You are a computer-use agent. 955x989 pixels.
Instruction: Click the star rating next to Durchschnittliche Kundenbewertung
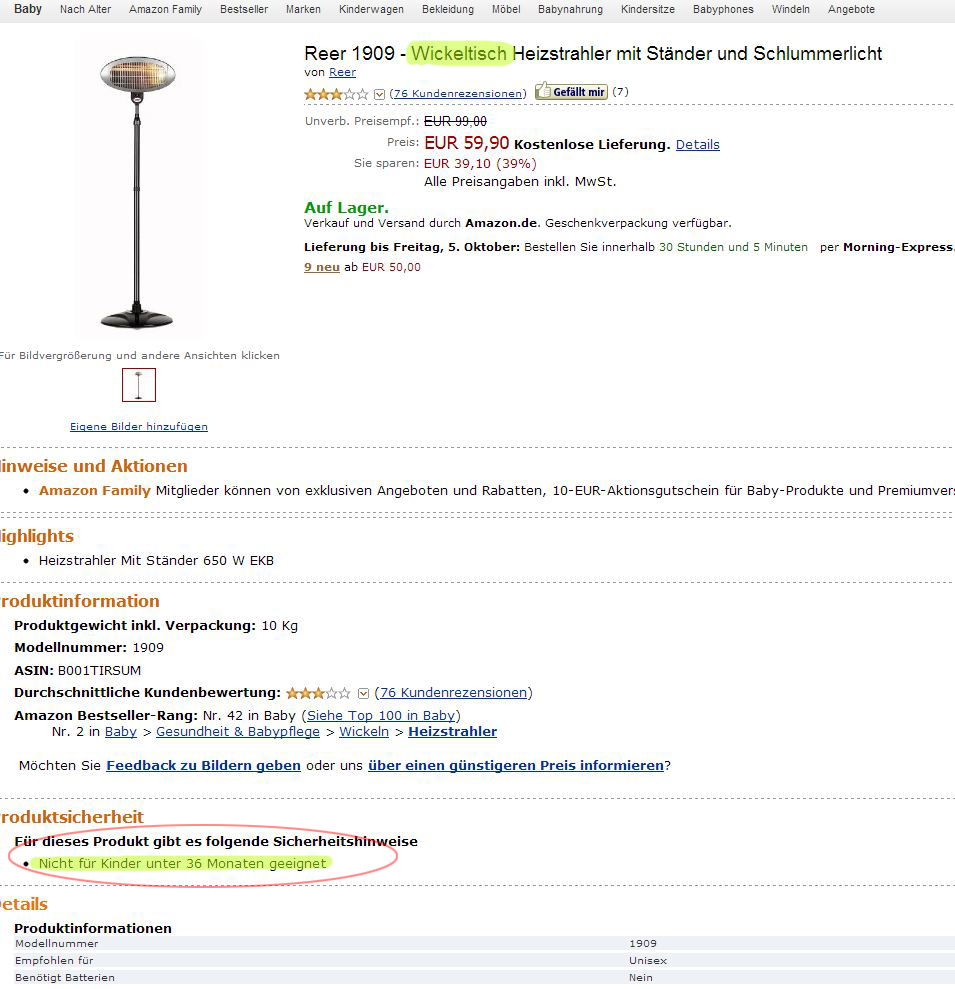coord(318,693)
